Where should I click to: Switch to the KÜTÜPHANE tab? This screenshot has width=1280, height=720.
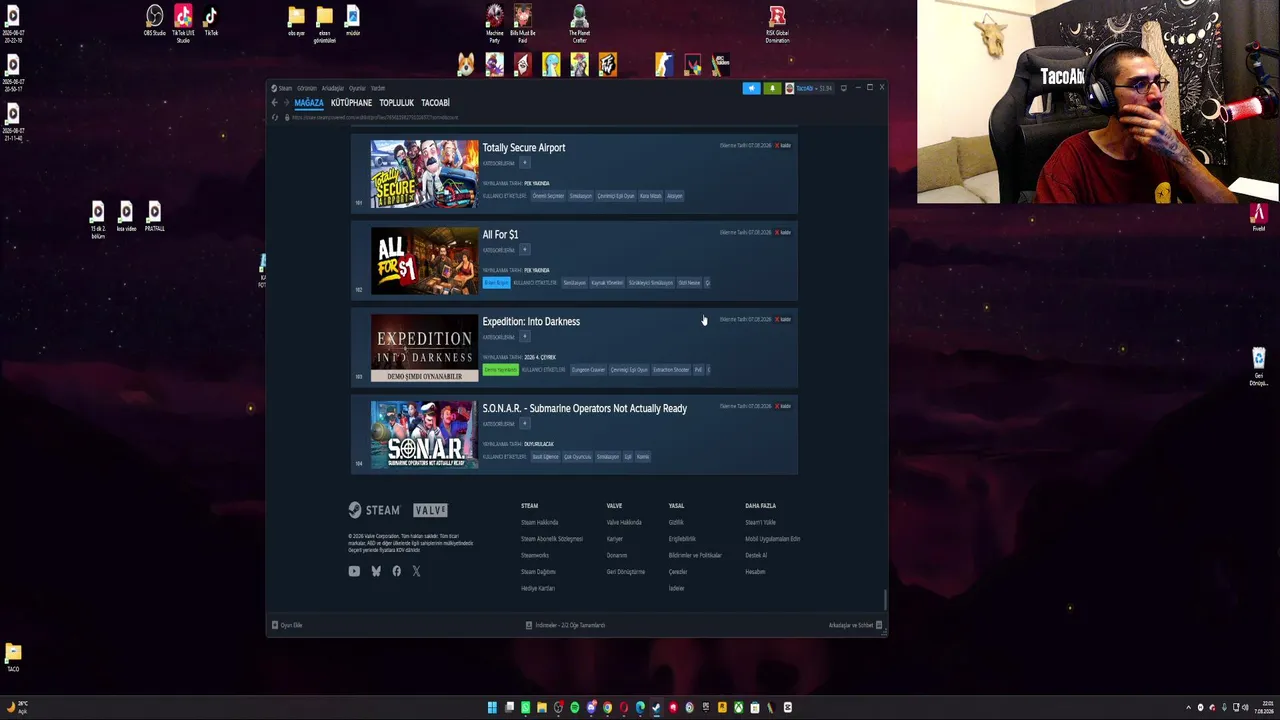tap(351, 103)
